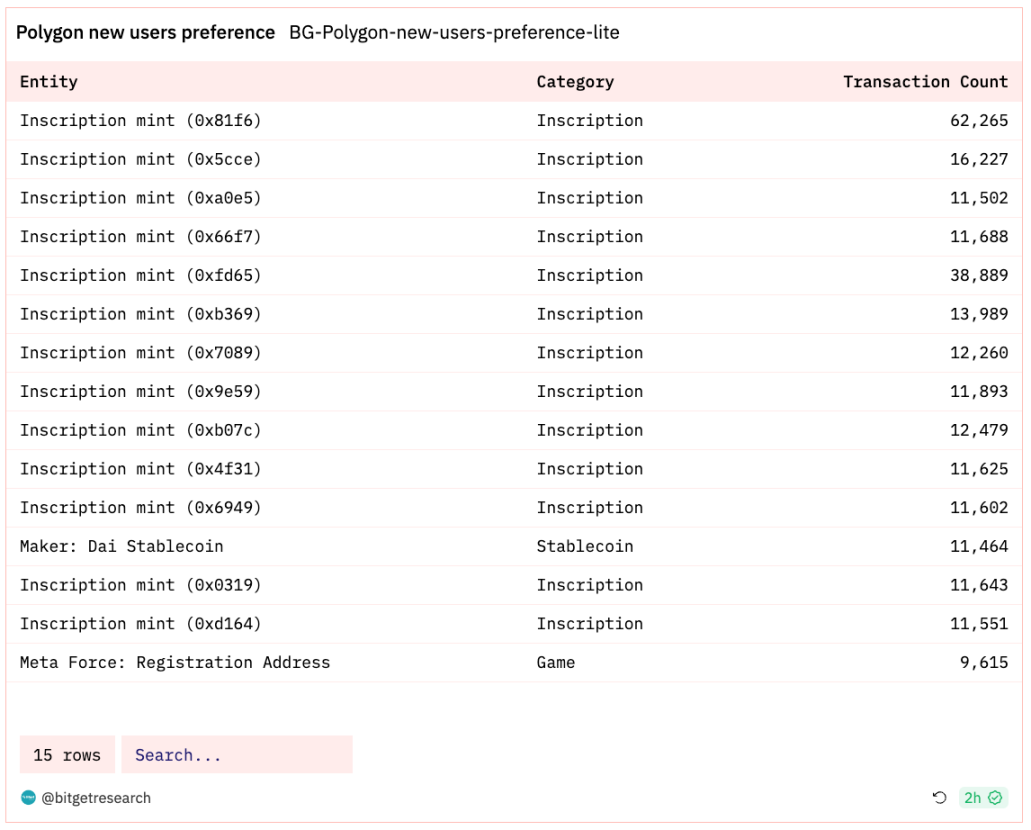Select Inscription mint (0x6949) entity cell
Image resolution: width=1031 pixels, height=830 pixels.
tap(141, 508)
